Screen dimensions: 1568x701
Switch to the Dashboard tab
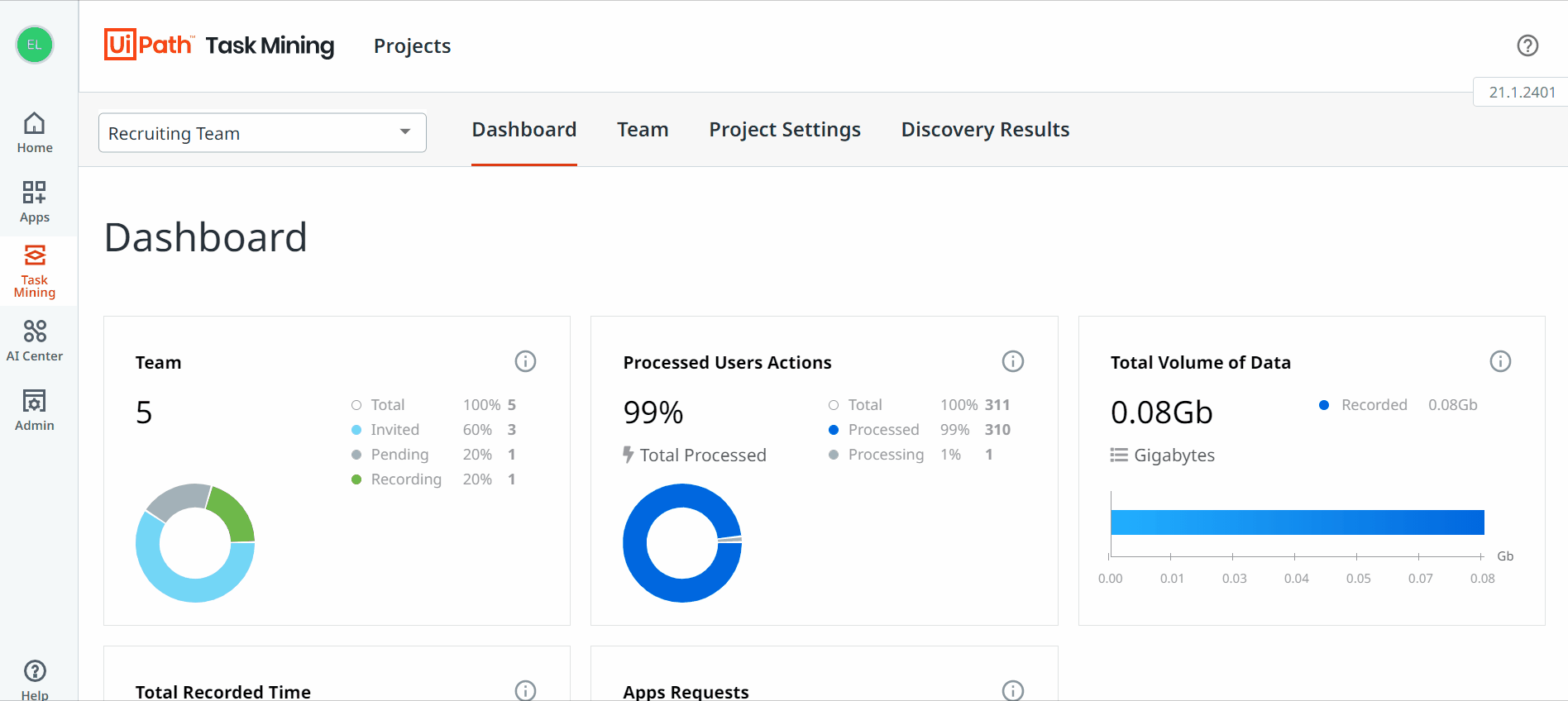(x=524, y=130)
